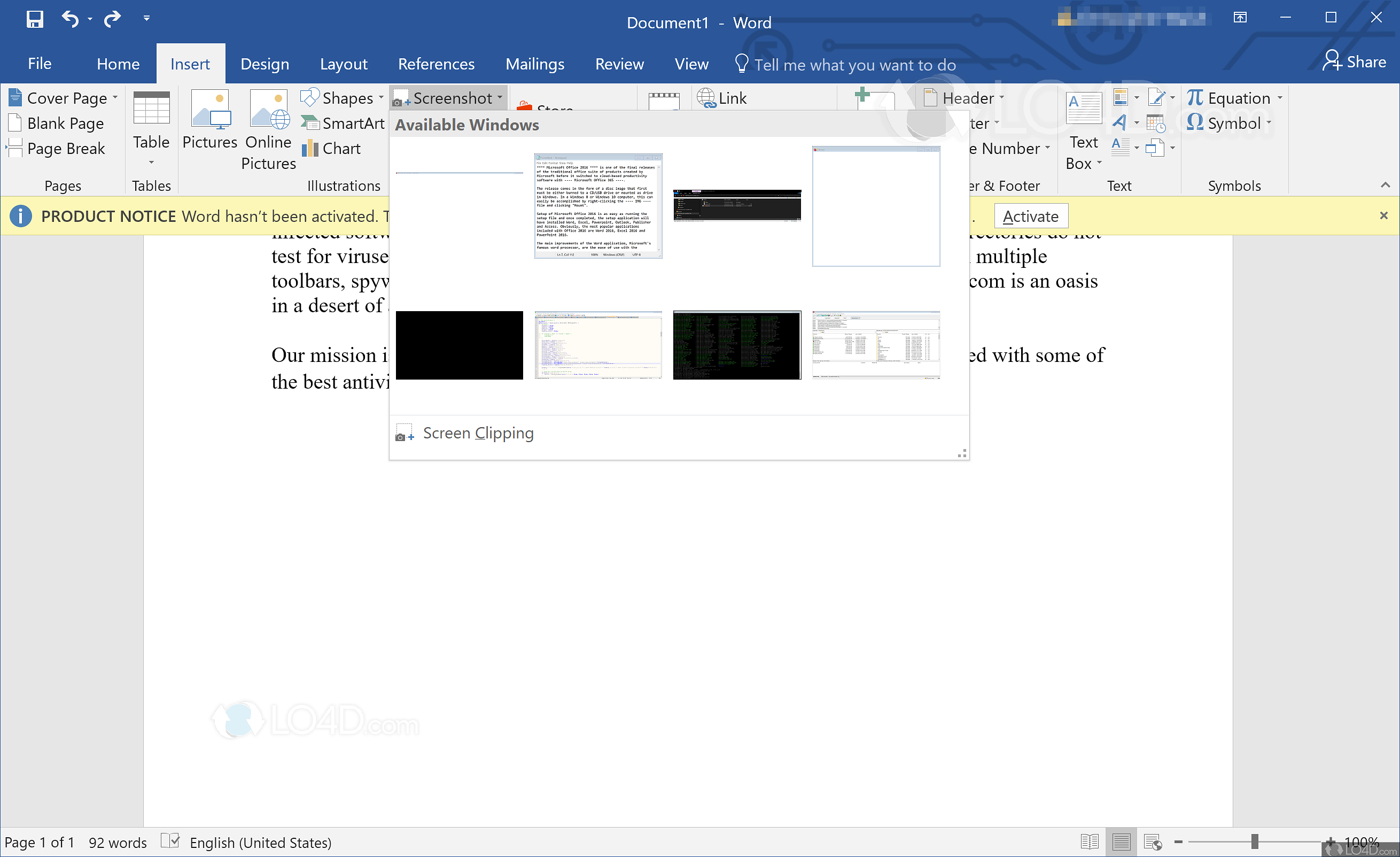Switch to Read Mode view
The image size is (1400, 857).
click(1089, 841)
